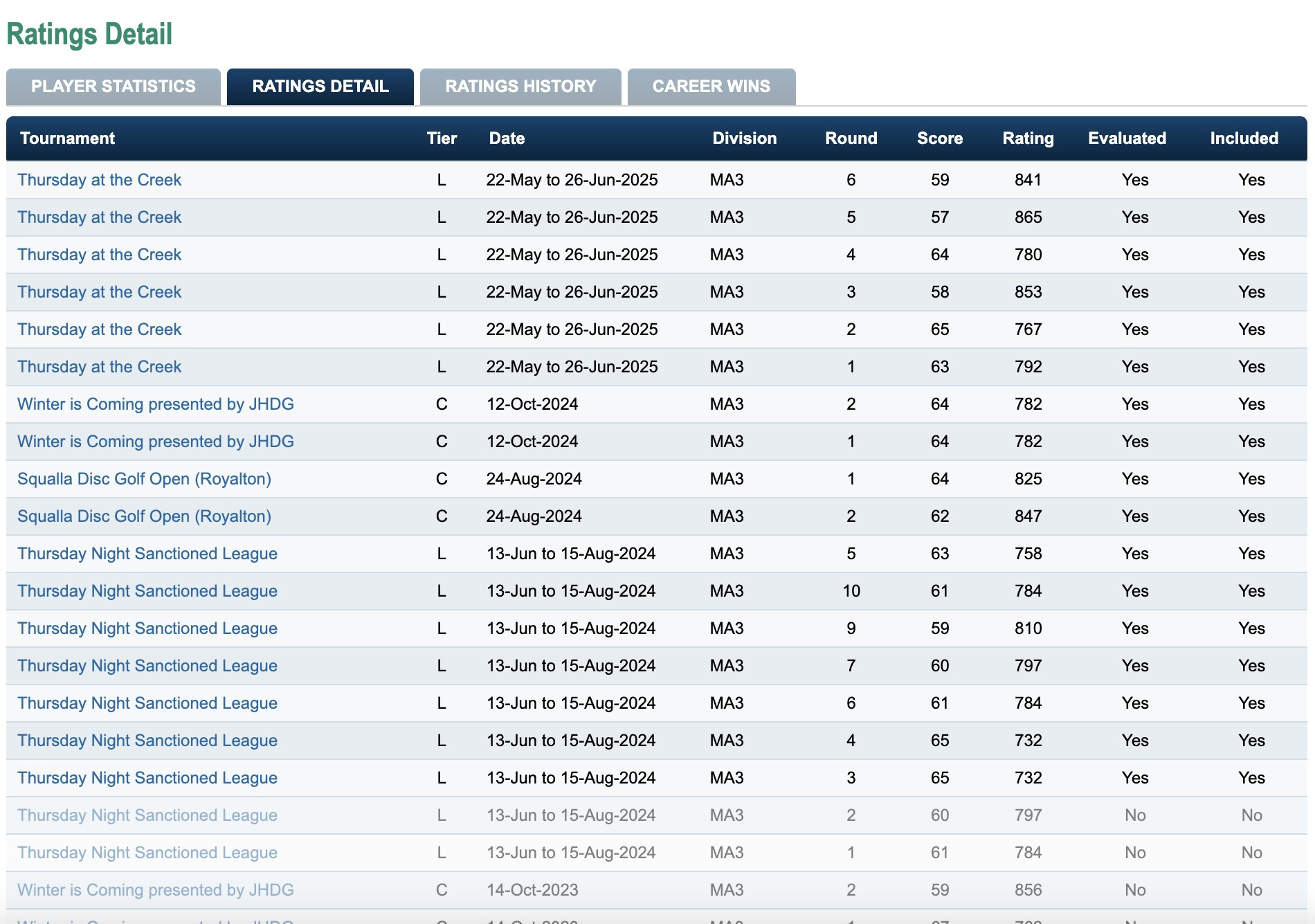Click the rating value 758
Screen dimensions: 1315x924
click(1028, 554)
